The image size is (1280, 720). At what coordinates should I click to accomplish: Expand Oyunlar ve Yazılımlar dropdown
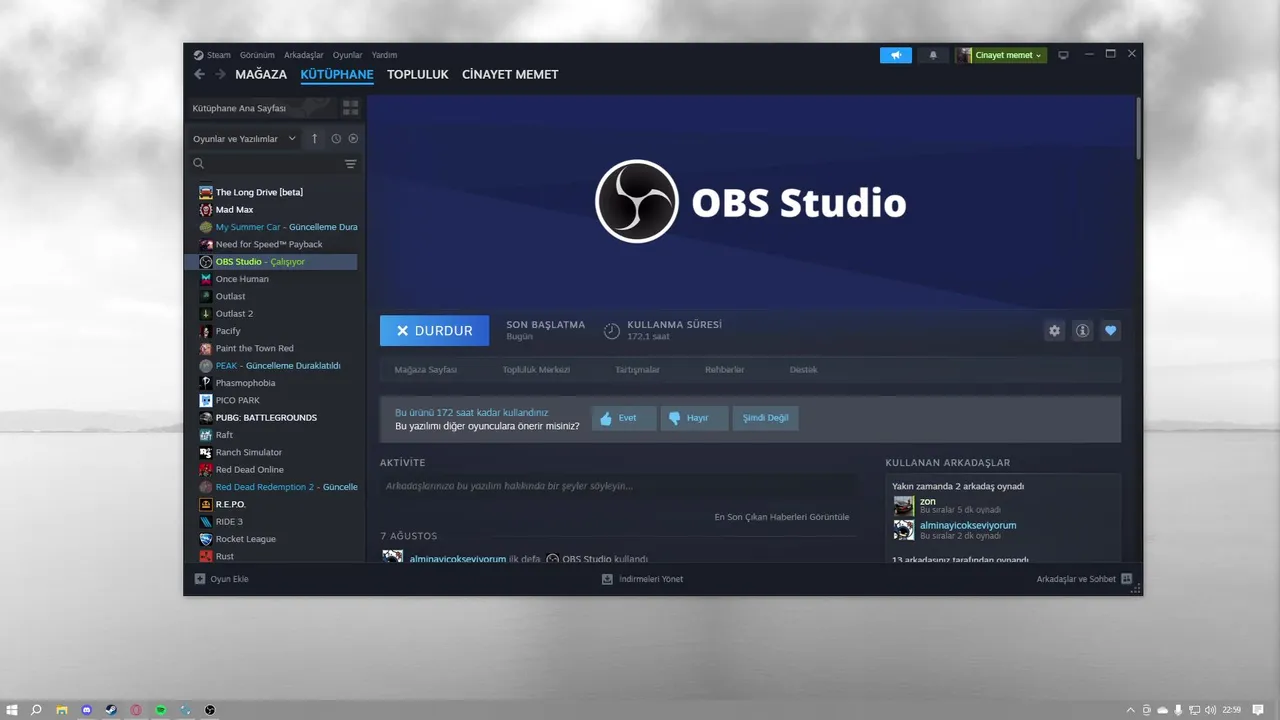pyautogui.click(x=245, y=139)
